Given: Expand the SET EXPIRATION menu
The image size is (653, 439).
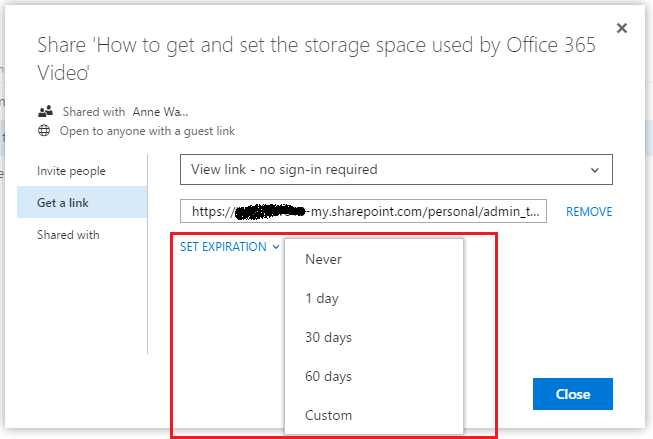Looking at the screenshot, I should tap(223, 247).
